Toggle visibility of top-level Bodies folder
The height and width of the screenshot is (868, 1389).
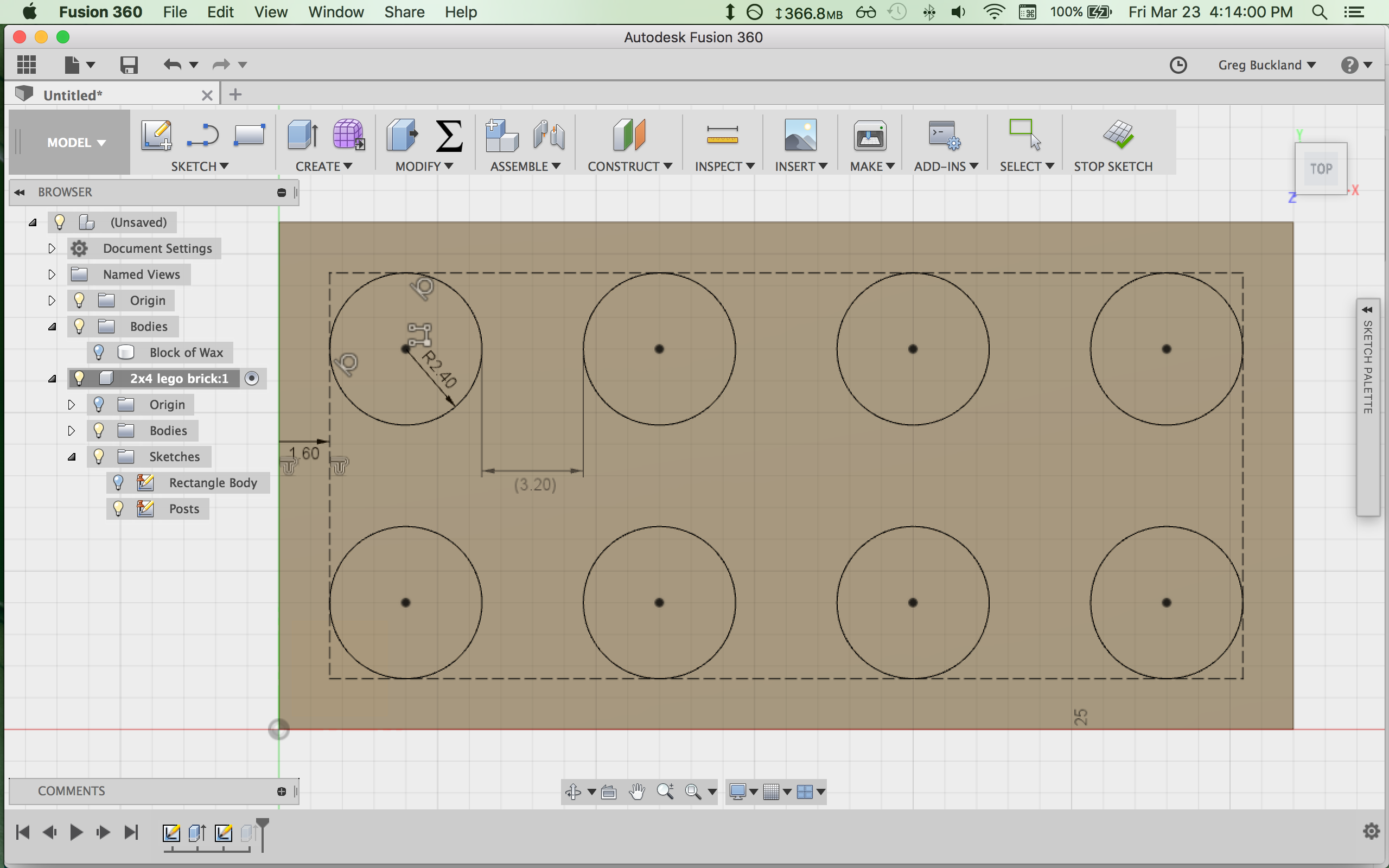pyautogui.click(x=79, y=326)
